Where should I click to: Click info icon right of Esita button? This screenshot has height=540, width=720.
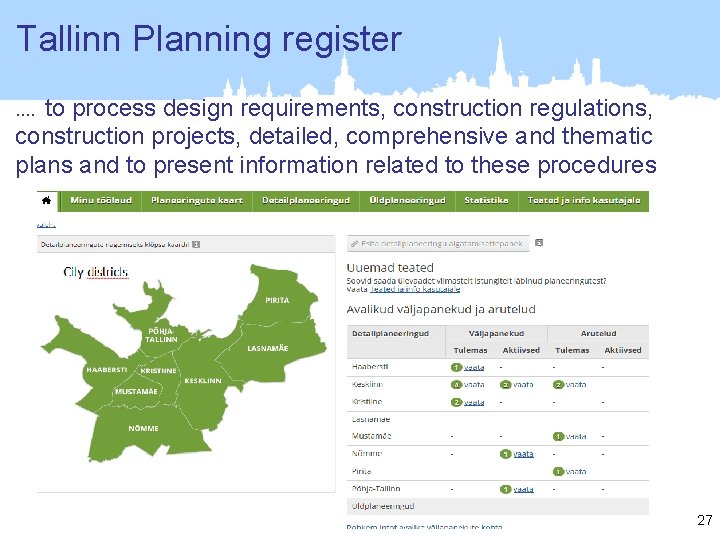coord(540,243)
